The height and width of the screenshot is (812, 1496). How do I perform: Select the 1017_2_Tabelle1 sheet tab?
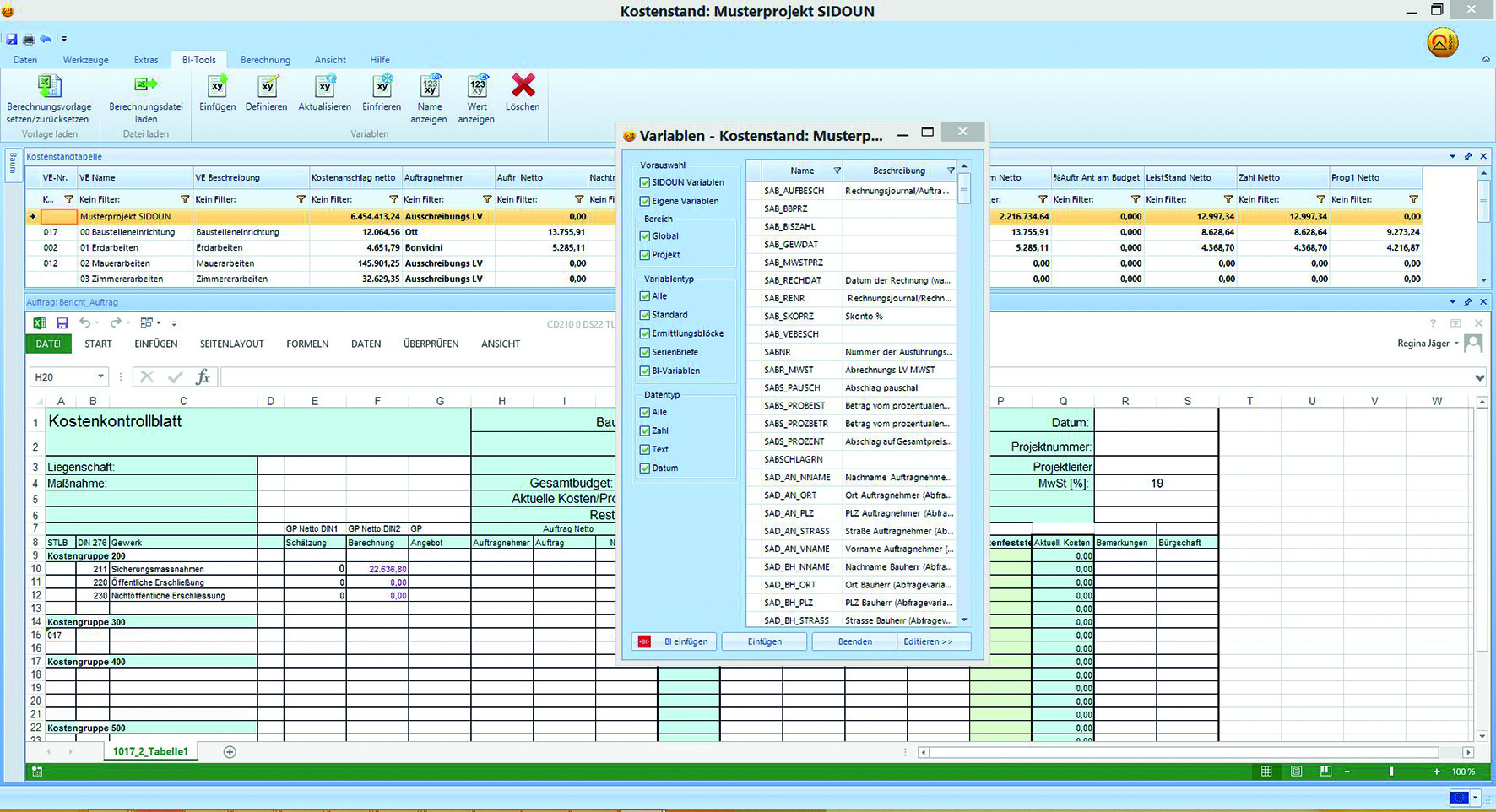150,751
